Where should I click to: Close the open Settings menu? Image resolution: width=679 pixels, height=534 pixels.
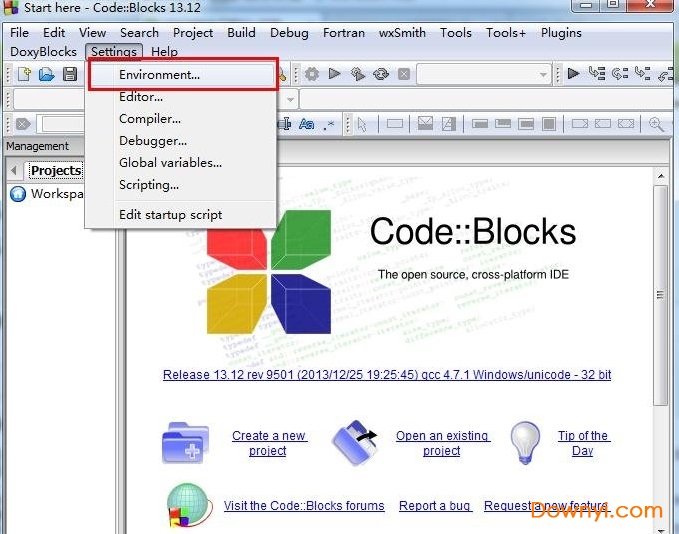point(114,52)
